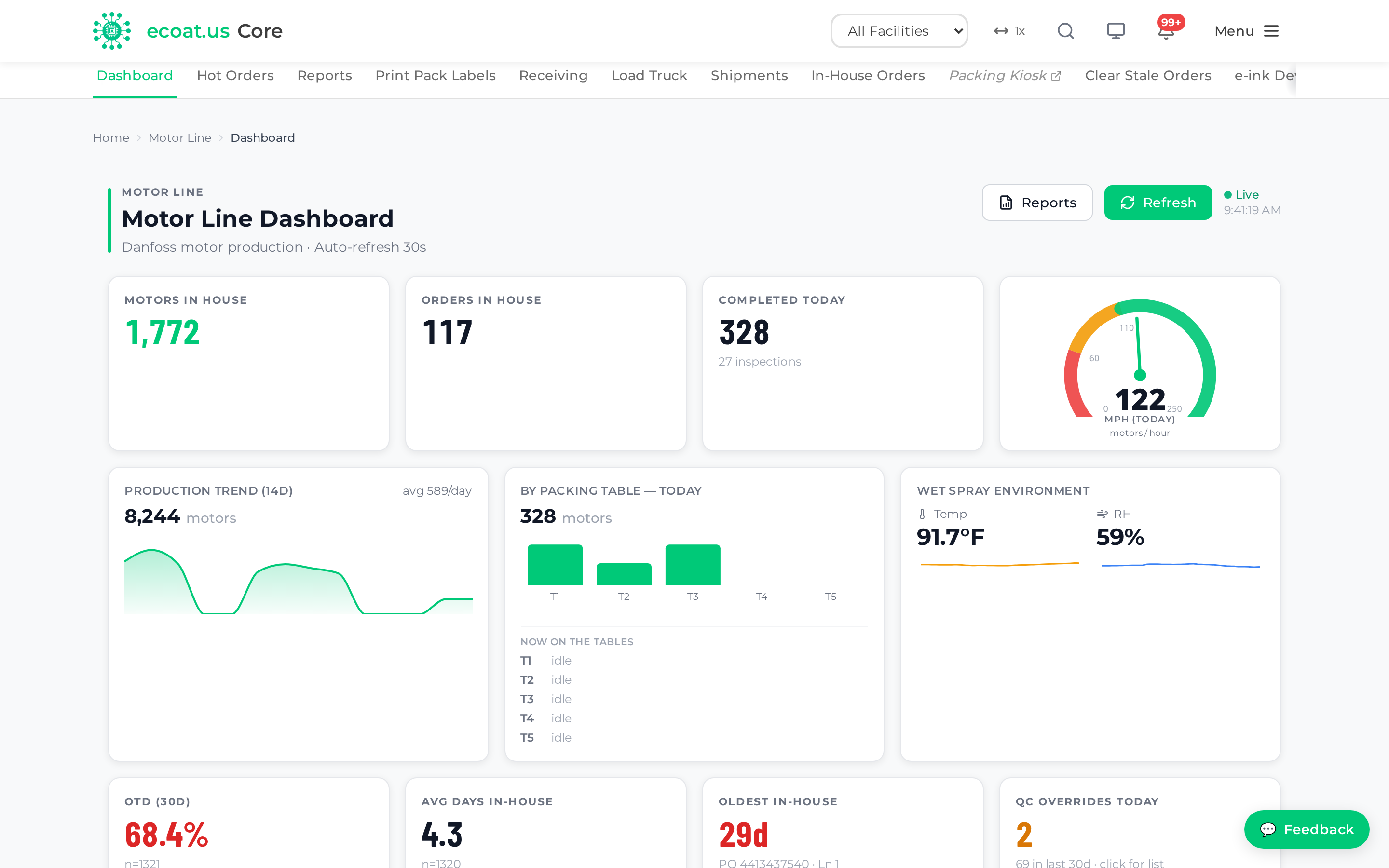
Task: Go to Motor Line breadcrumb link
Action: point(179,138)
